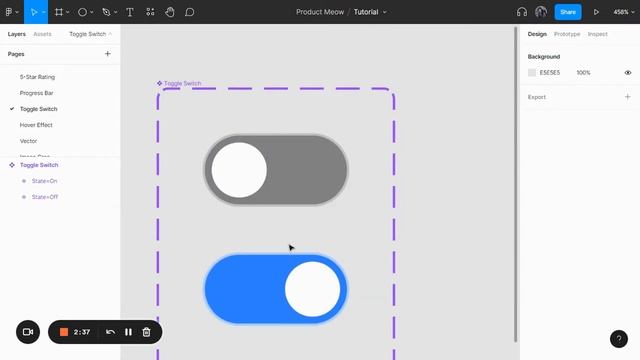Select the Move tool
The image size is (640, 360).
point(34,12)
